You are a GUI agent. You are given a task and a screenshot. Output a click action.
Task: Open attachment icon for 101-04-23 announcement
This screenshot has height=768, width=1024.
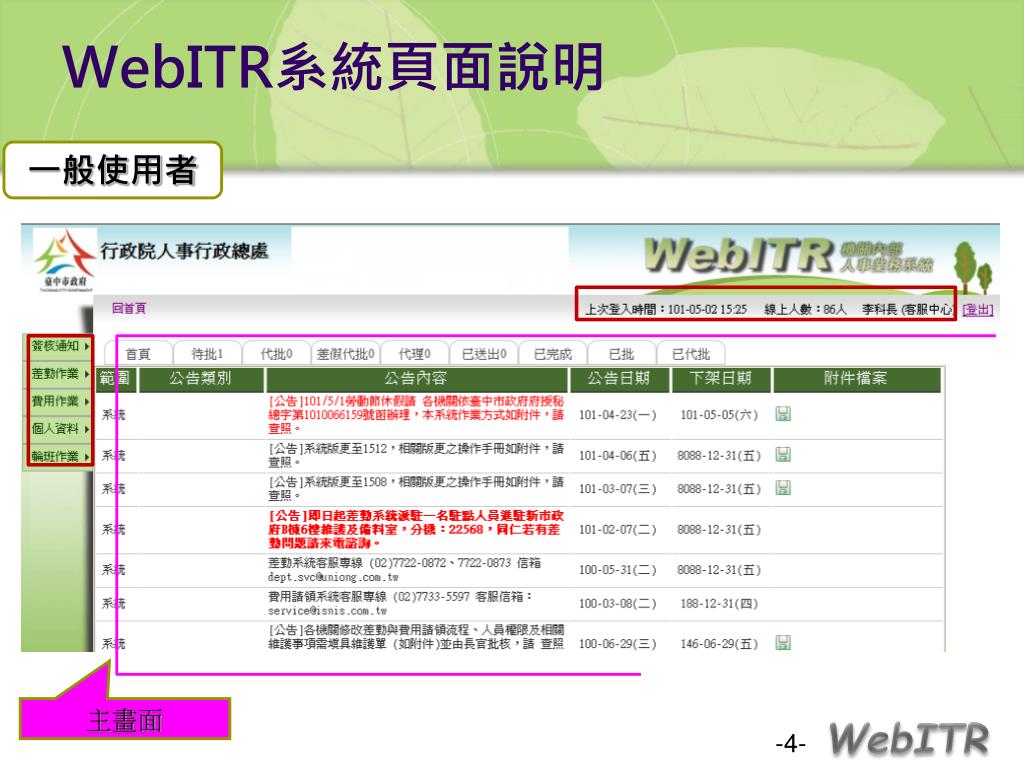pyautogui.click(x=783, y=413)
